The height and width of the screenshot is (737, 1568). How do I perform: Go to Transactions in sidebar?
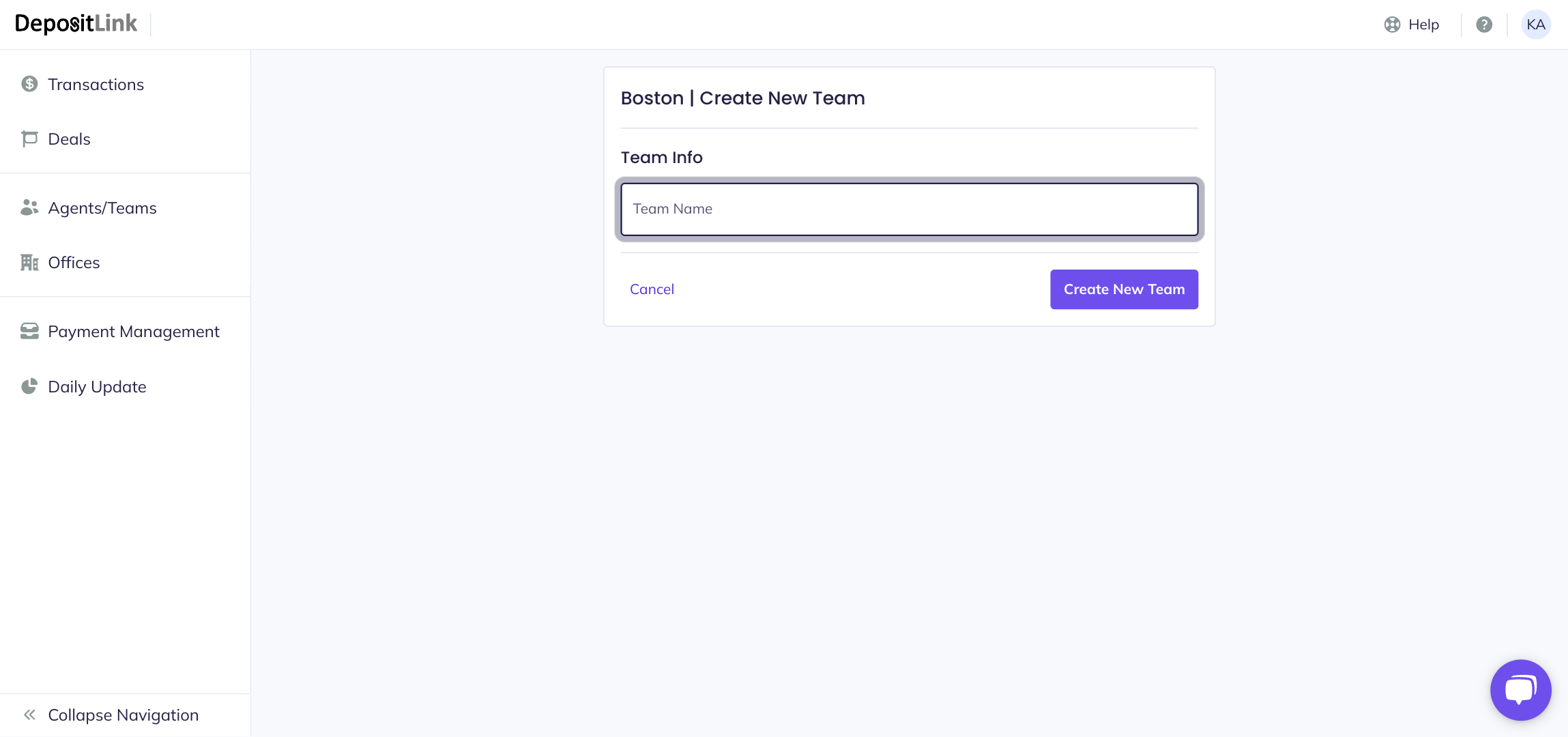pos(96,84)
